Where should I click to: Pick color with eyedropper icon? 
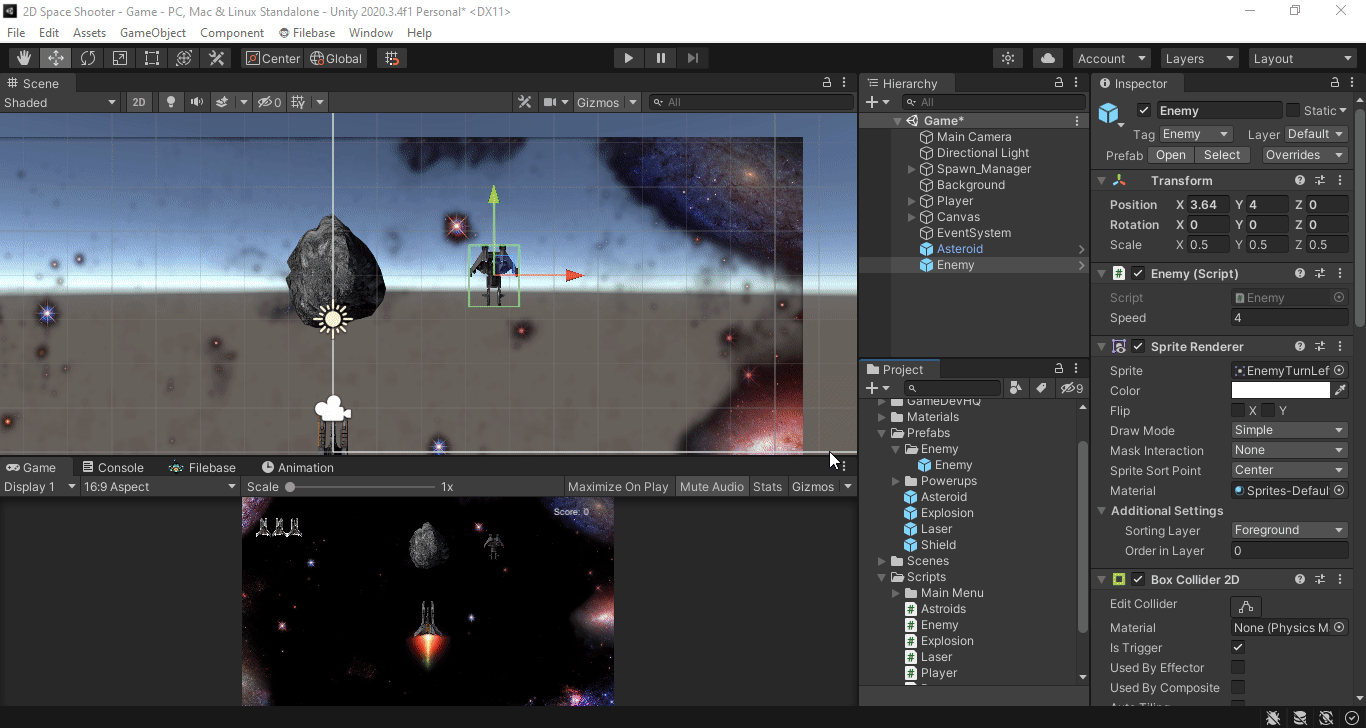pos(1341,390)
